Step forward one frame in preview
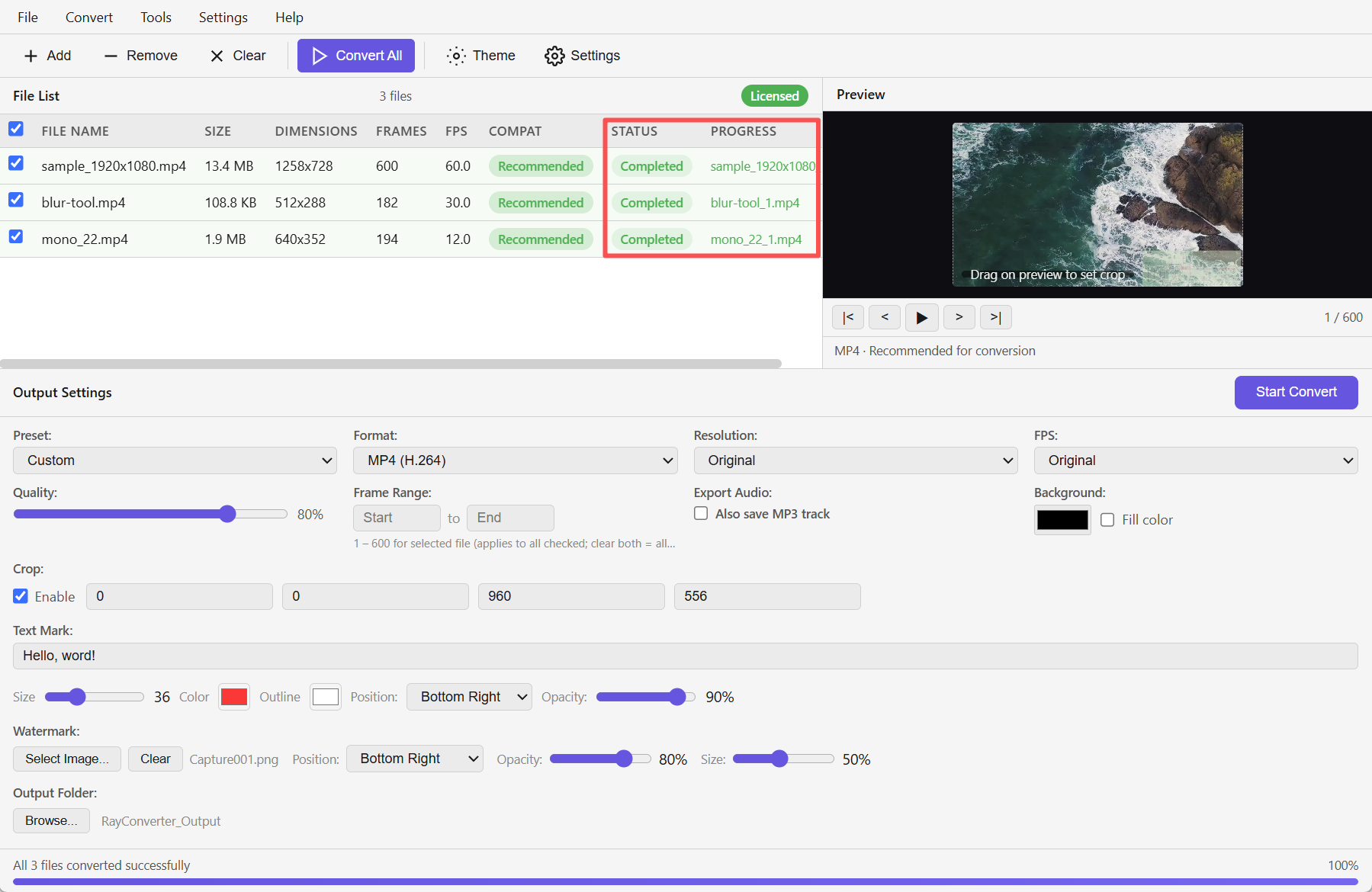Screen dimensions: 1372x892 click(x=959, y=317)
